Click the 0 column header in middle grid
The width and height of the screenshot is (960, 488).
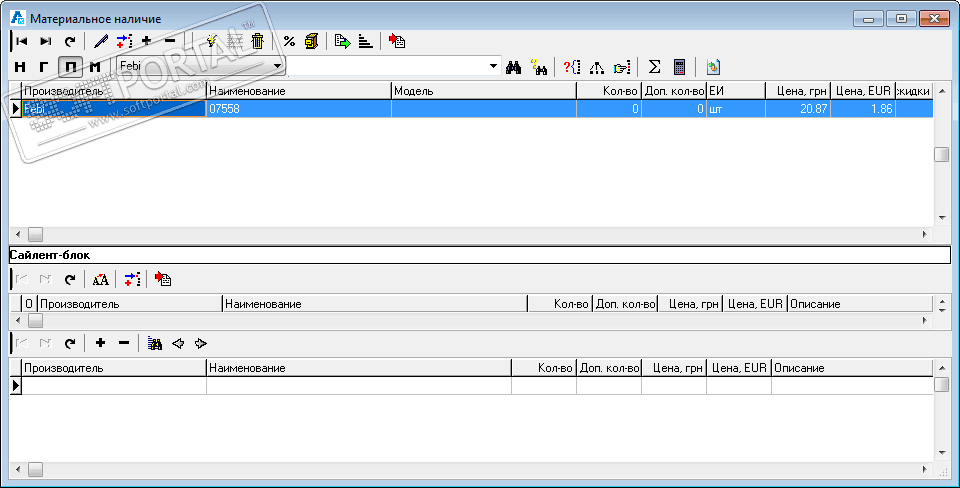[x=29, y=304]
